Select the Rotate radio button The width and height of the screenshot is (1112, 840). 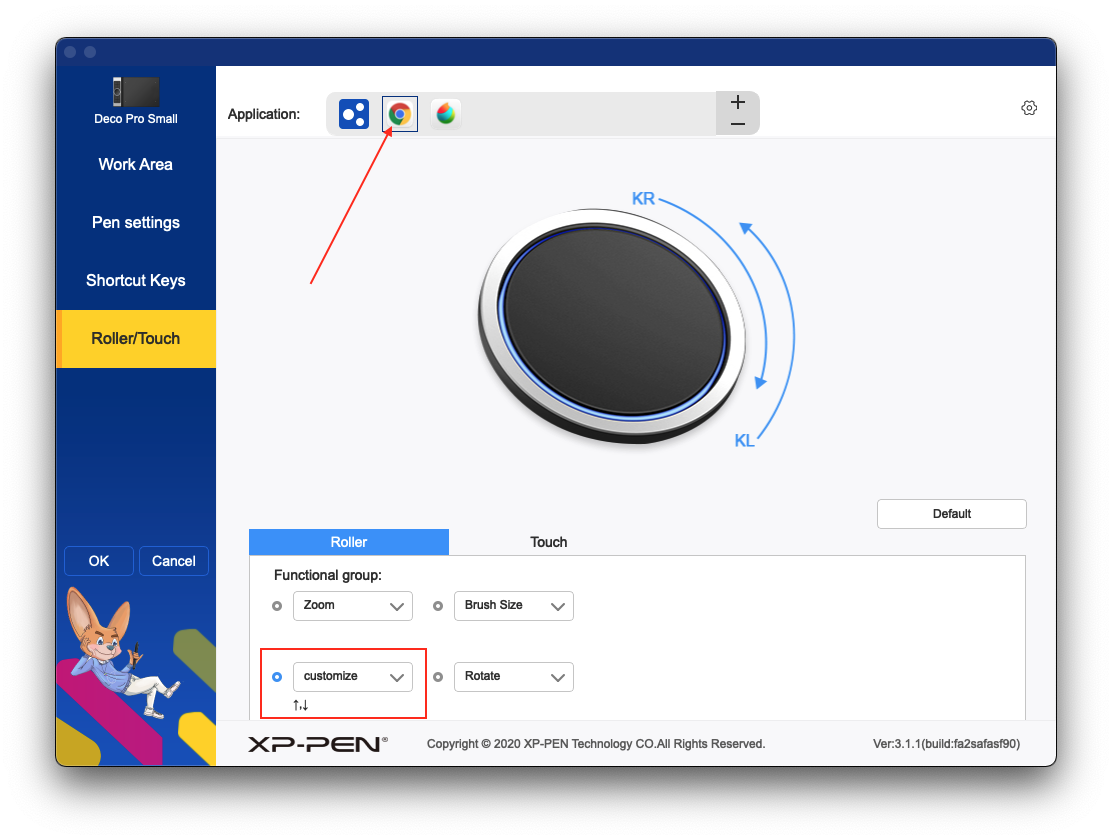438,677
